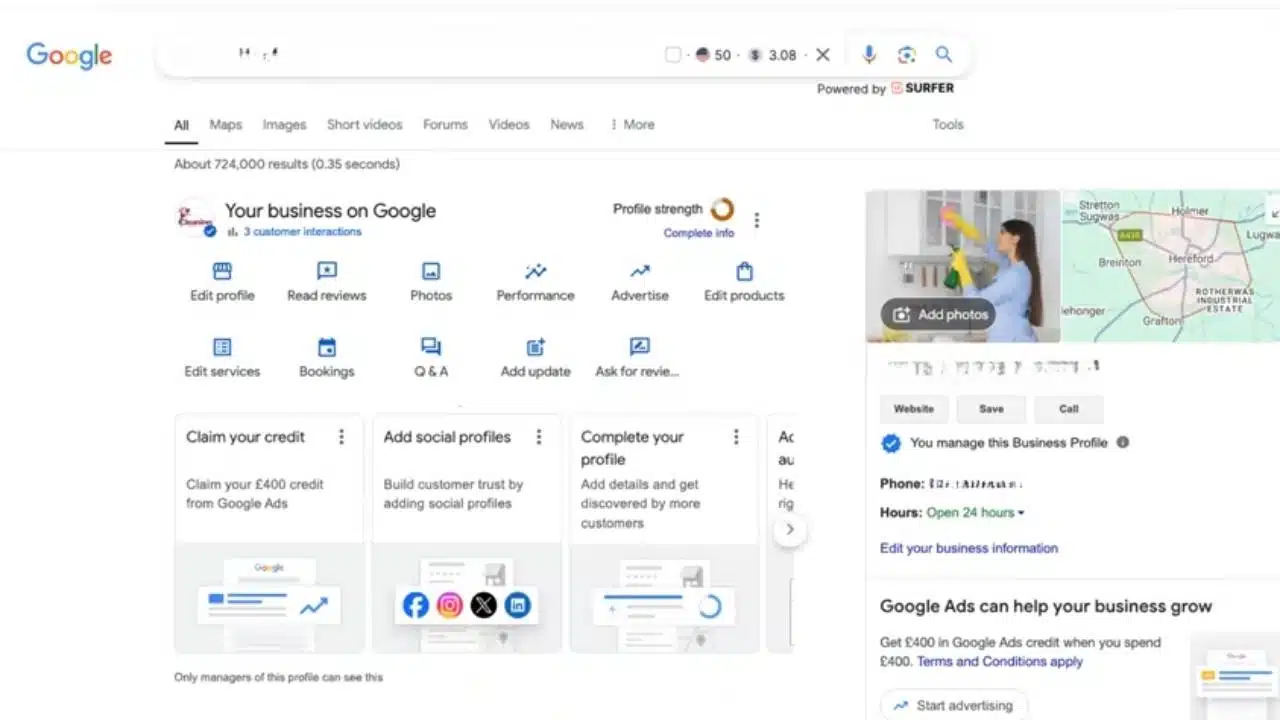Click the Website button

[914, 409]
